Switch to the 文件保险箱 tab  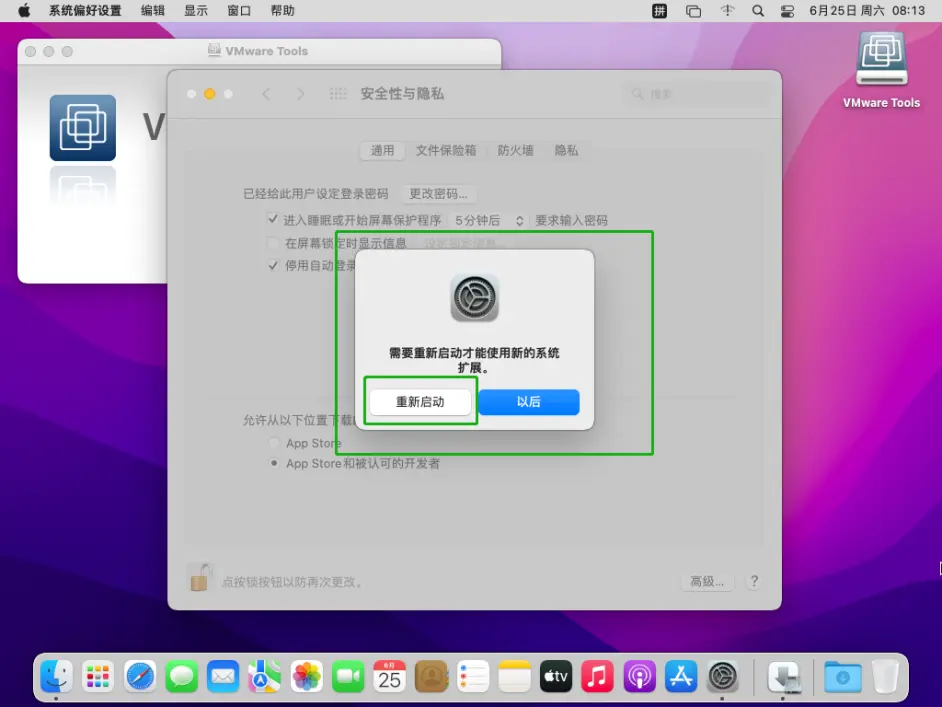click(x=446, y=150)
